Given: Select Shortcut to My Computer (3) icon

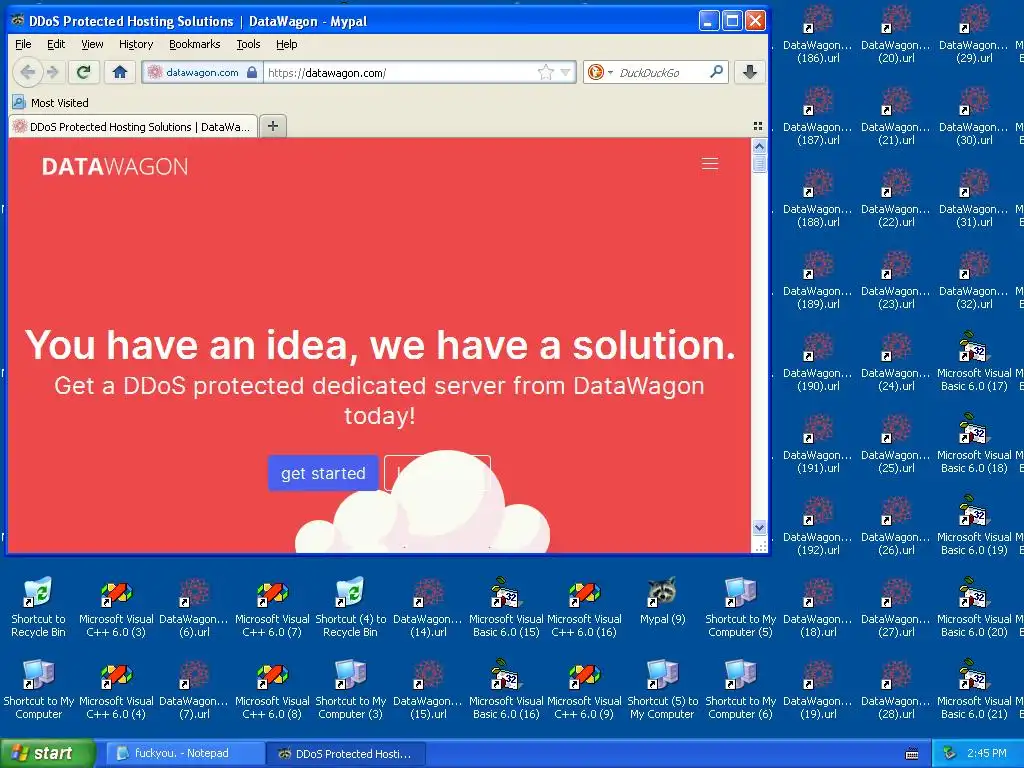Looking at the screenshot, I should point(351,690).
